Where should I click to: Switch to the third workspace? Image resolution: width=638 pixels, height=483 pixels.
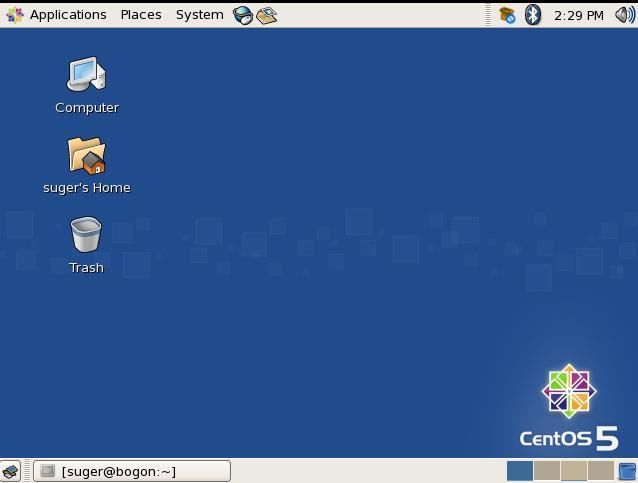tap(574, 471)
